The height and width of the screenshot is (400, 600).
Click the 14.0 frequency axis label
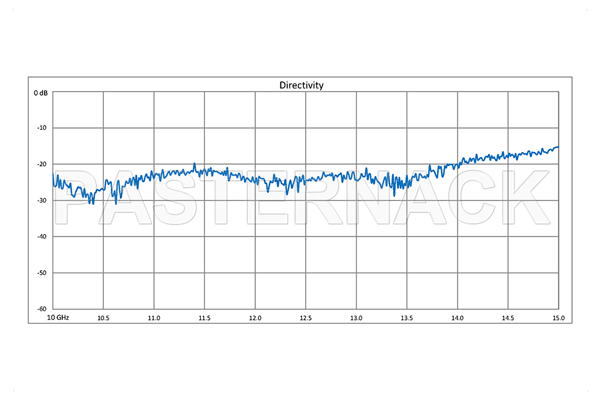pyautogui.click(x=457, y=318)
